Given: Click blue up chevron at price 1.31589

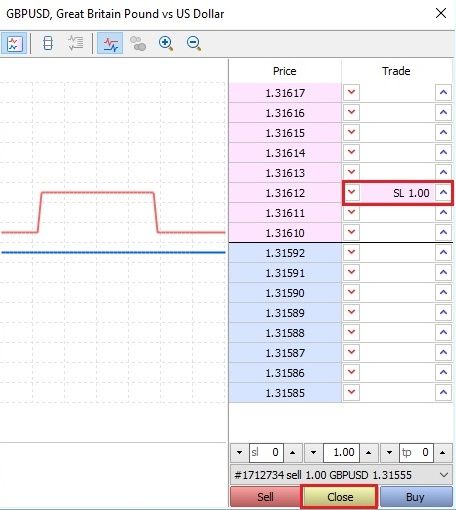Looking at the screenshot, I should [x=443, y=312].
